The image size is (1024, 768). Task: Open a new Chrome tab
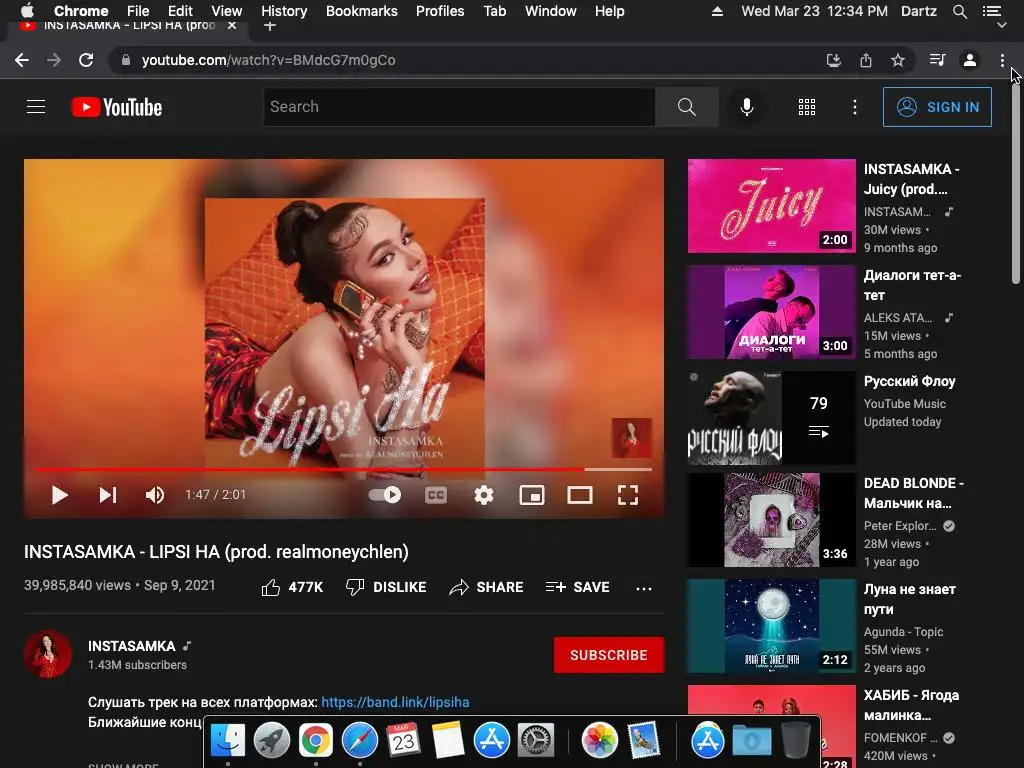pyautogui.click(x=270, y=25)
